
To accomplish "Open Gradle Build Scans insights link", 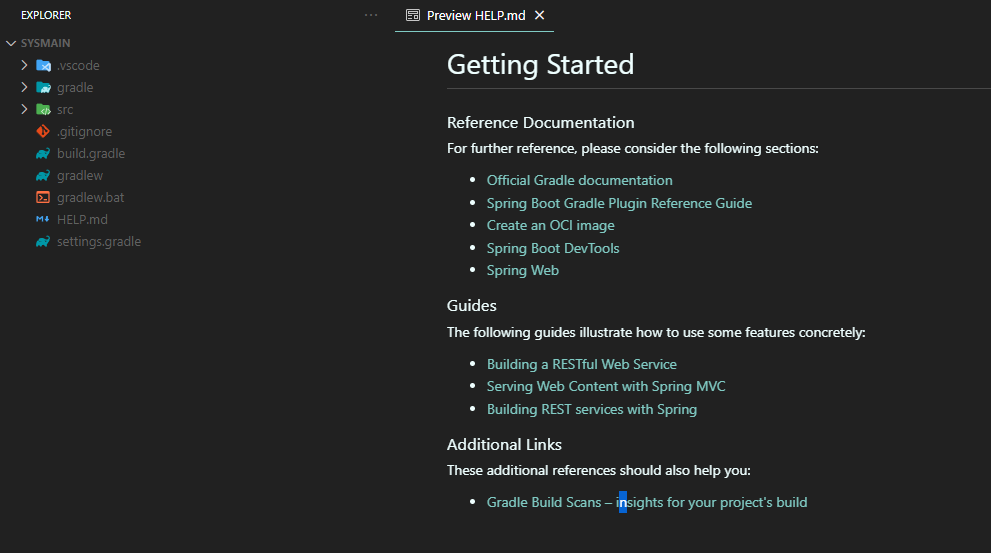I will pyautogui.click(x=647, y=502).
